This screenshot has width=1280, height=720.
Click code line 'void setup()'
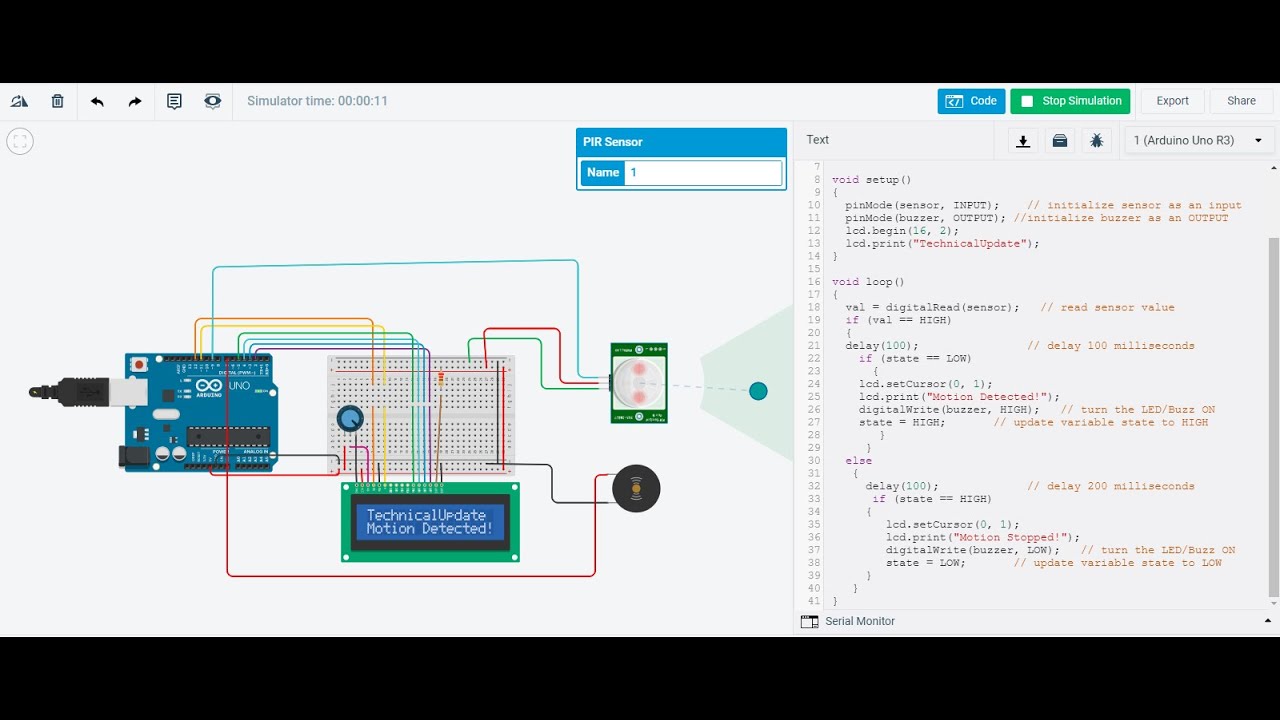(871, 180)
